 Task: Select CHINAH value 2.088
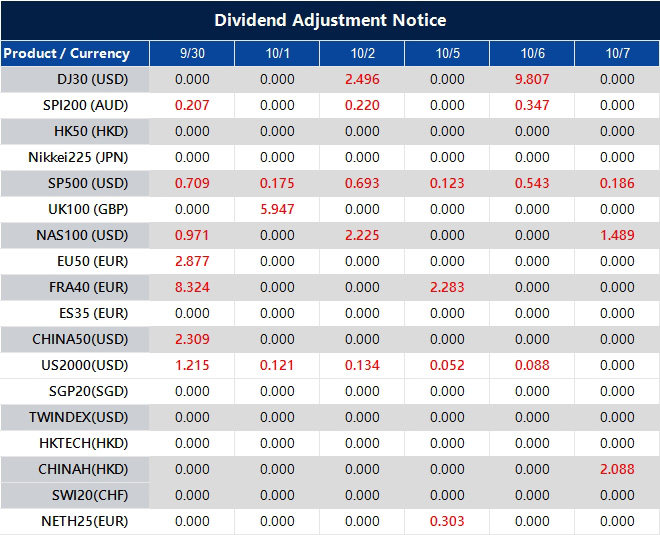pyautogui.click(x=617, y=469)
